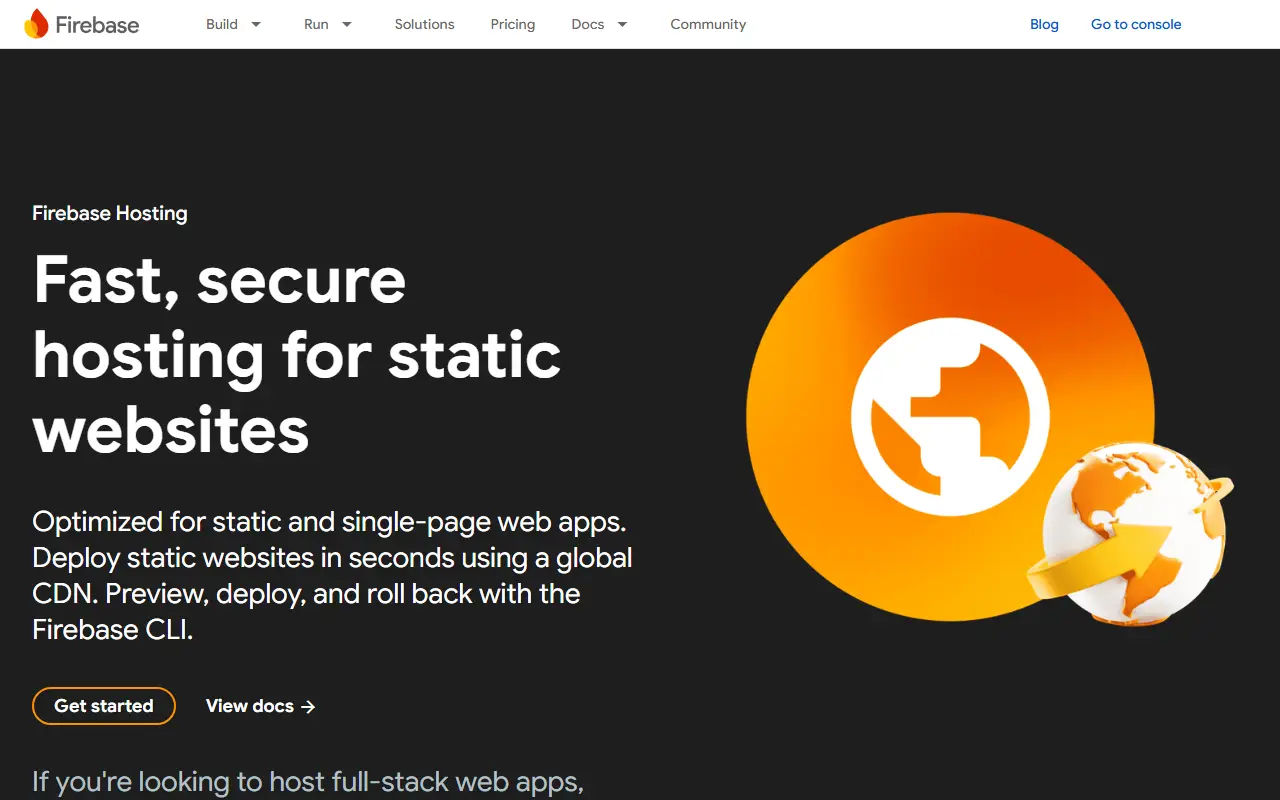Viewport: 1280px width, 800px height.
Task: Open the Community page
Action: point(708,24)
